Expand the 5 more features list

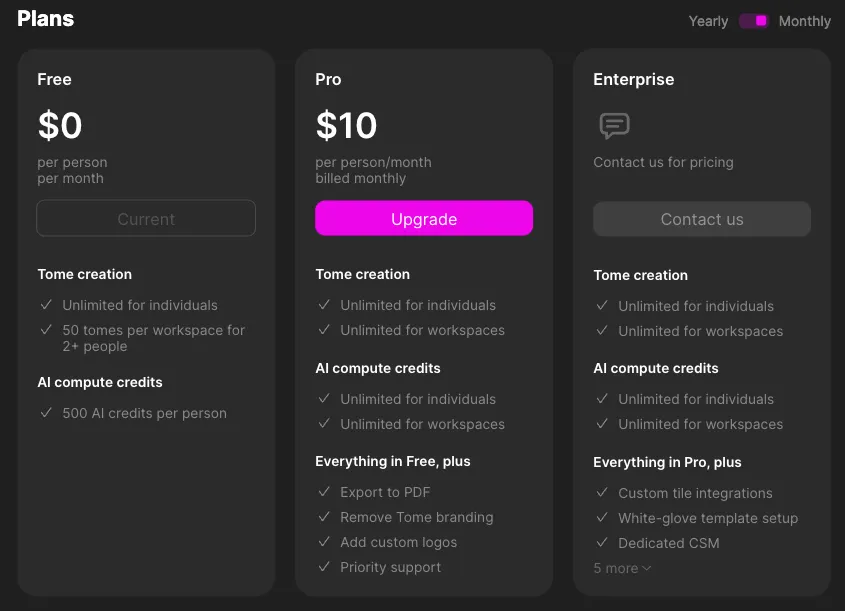tap(622, 568)
